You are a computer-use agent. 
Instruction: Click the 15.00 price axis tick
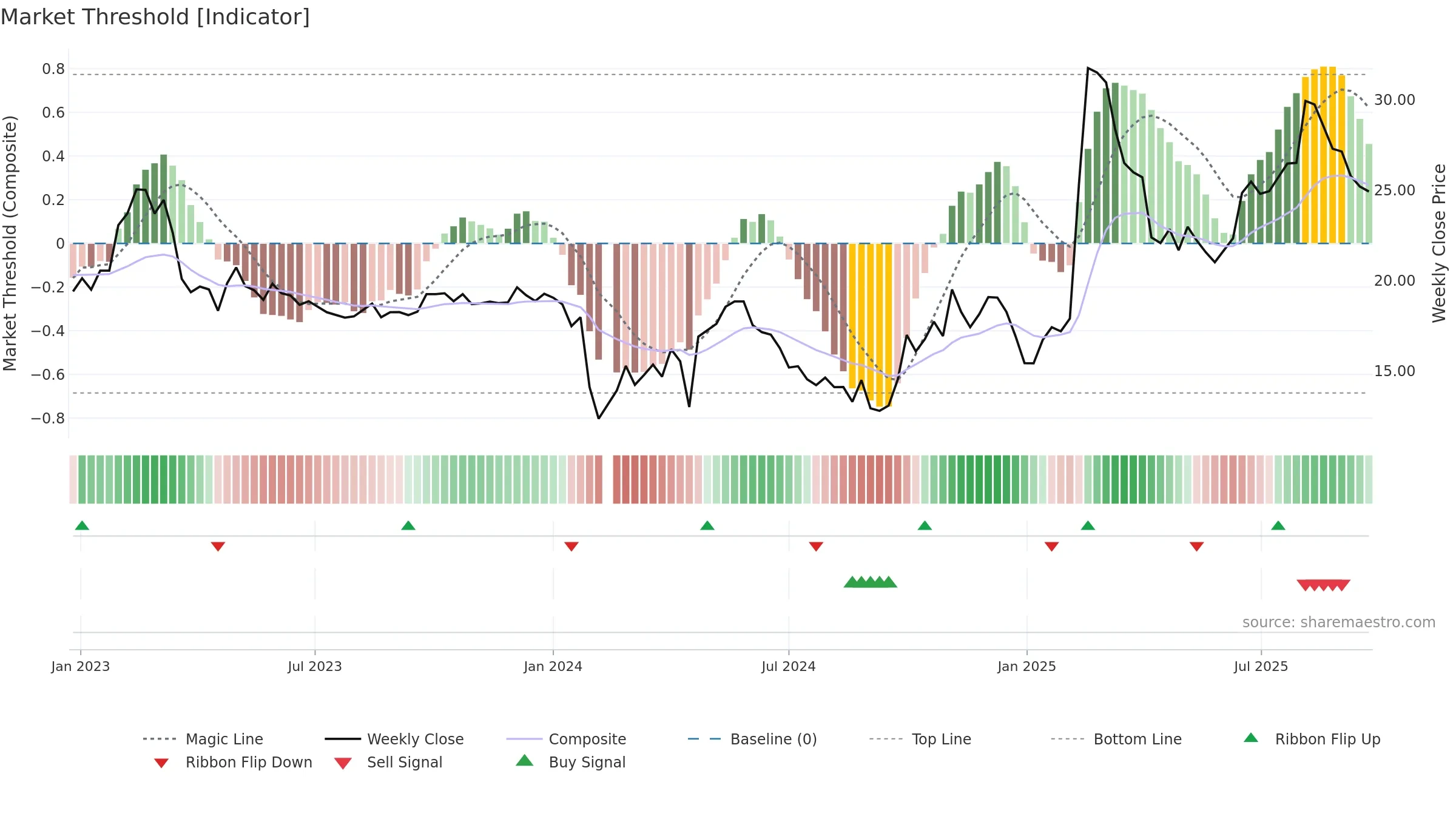pos(1395,371)
